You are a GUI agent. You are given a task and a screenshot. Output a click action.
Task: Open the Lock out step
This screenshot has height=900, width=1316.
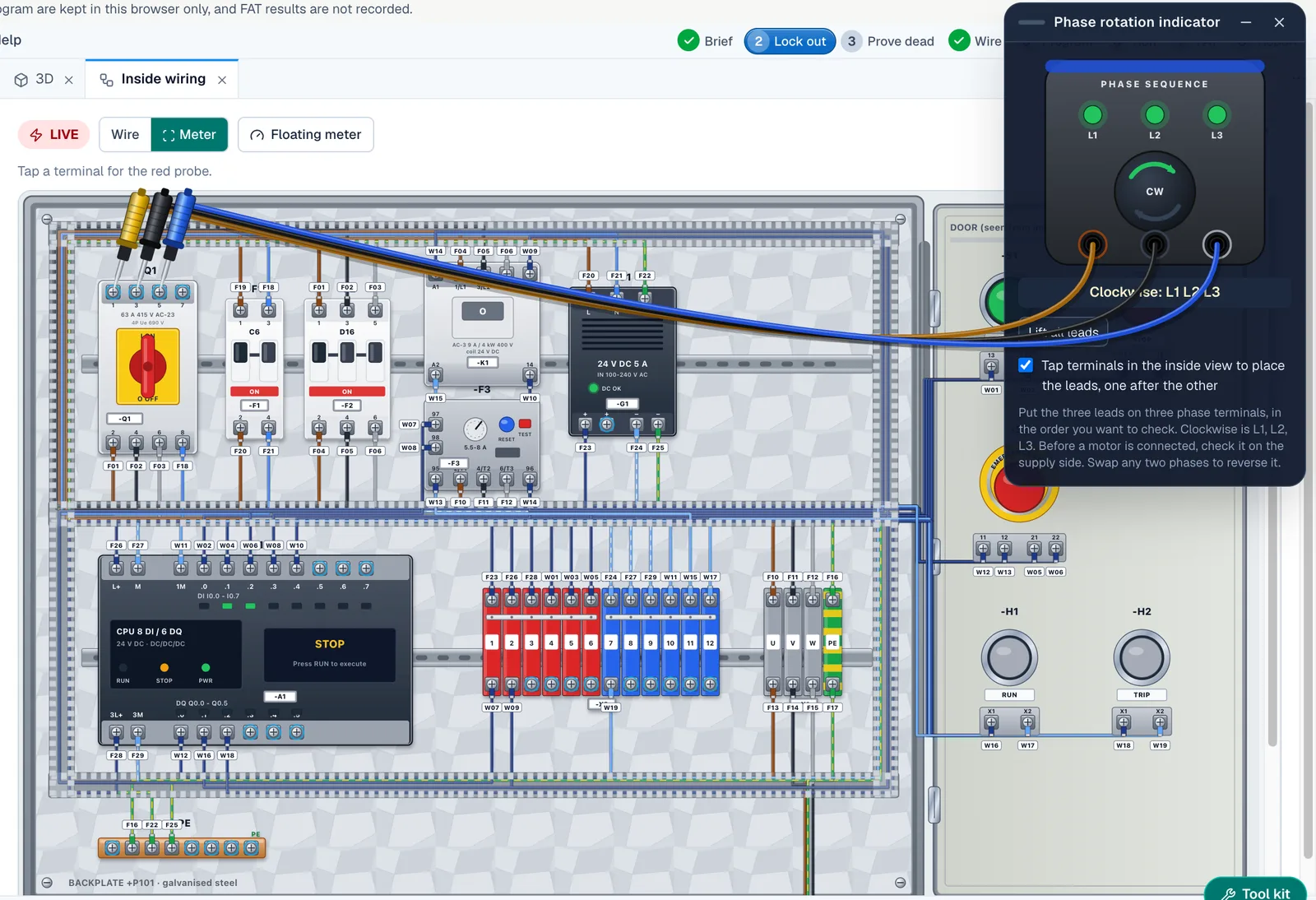tap(790, 40)
